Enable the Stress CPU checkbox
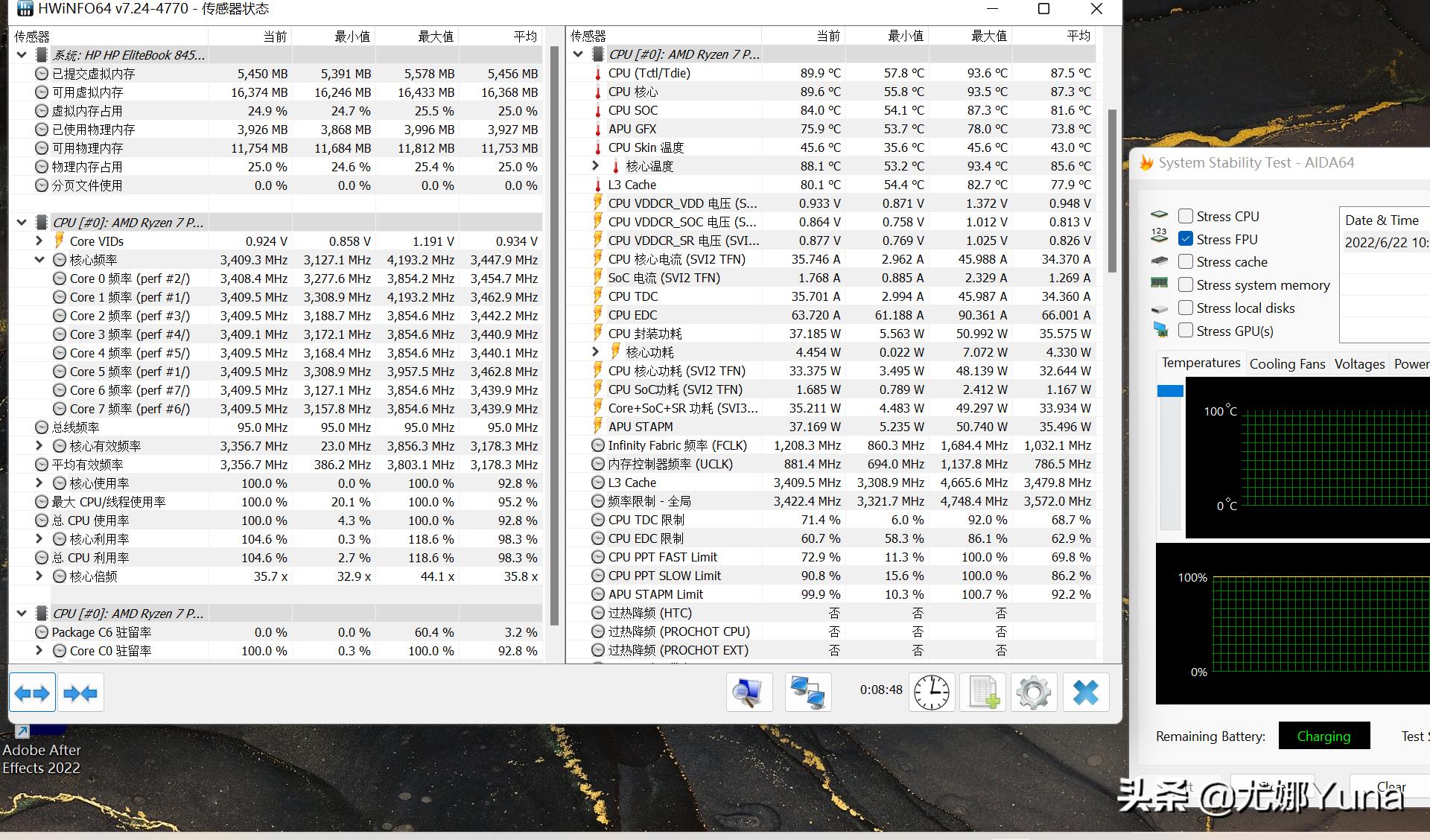 coord(1186,216)
